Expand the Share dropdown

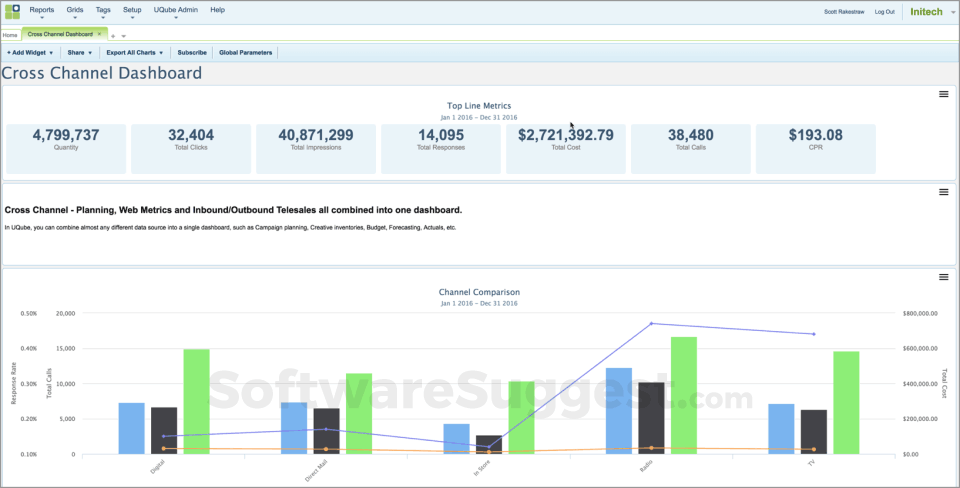80,52
